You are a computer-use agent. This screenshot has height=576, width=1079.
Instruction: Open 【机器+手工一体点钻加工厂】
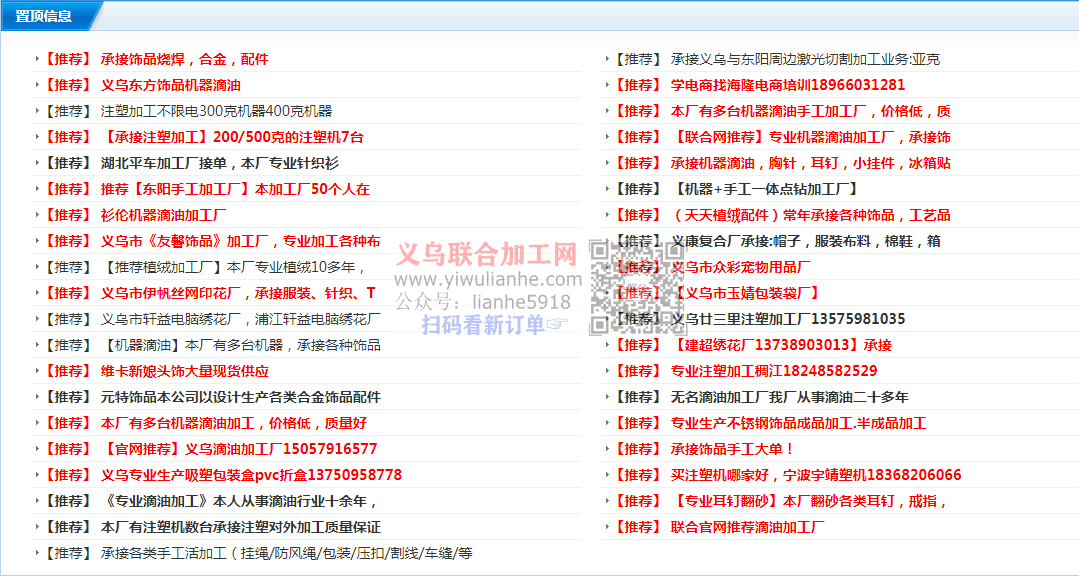pos(765,189)
